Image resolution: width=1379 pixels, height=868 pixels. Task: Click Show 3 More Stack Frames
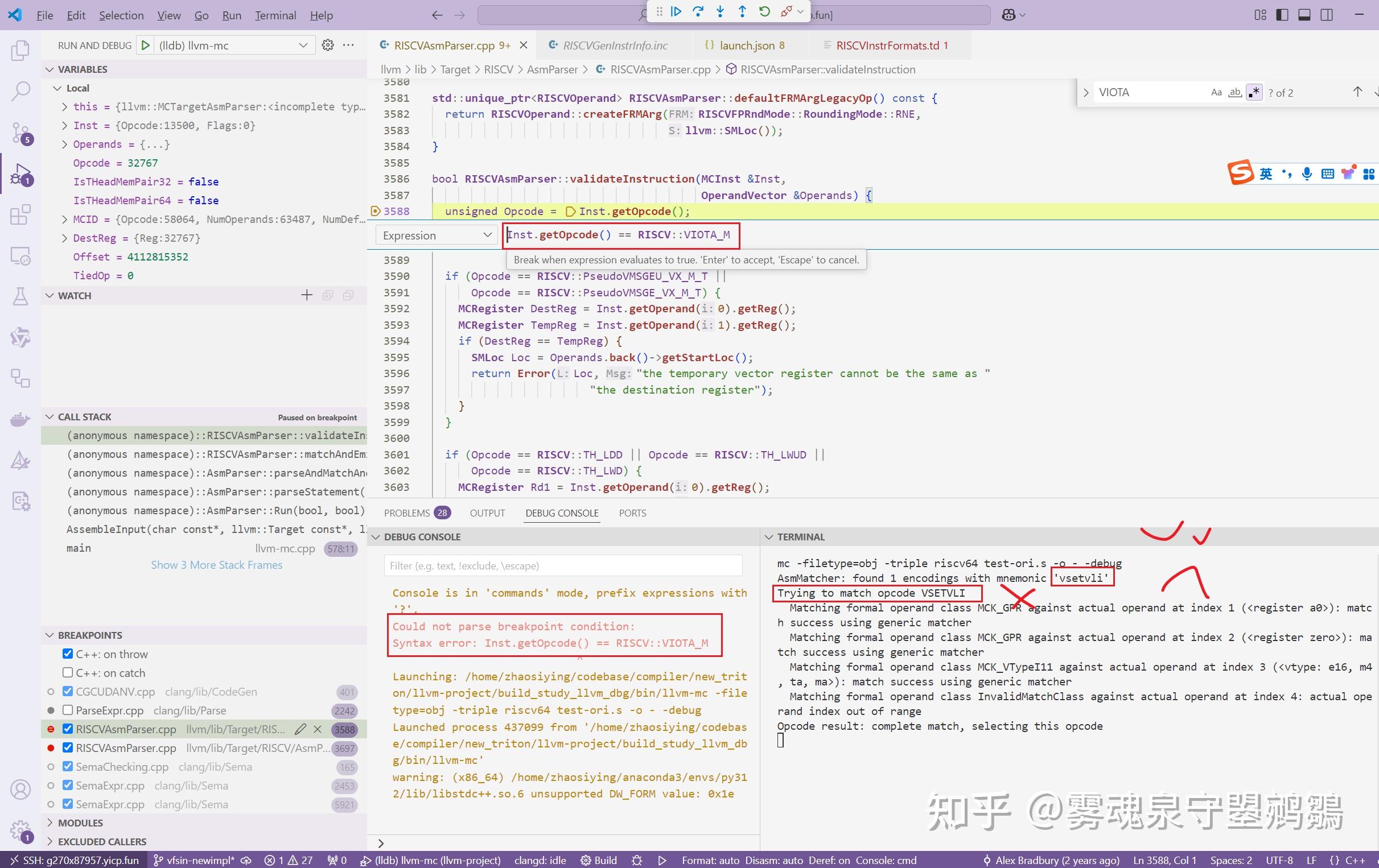(x=216, y=565)
